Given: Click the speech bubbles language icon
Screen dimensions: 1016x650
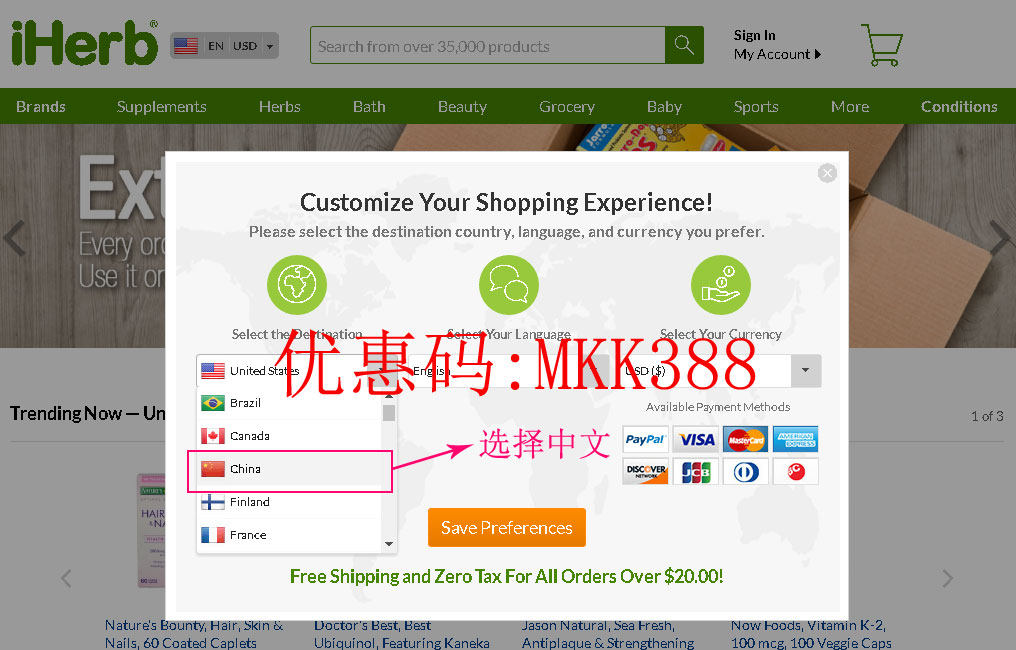Looking at the screenshot, I should point(509,284).
